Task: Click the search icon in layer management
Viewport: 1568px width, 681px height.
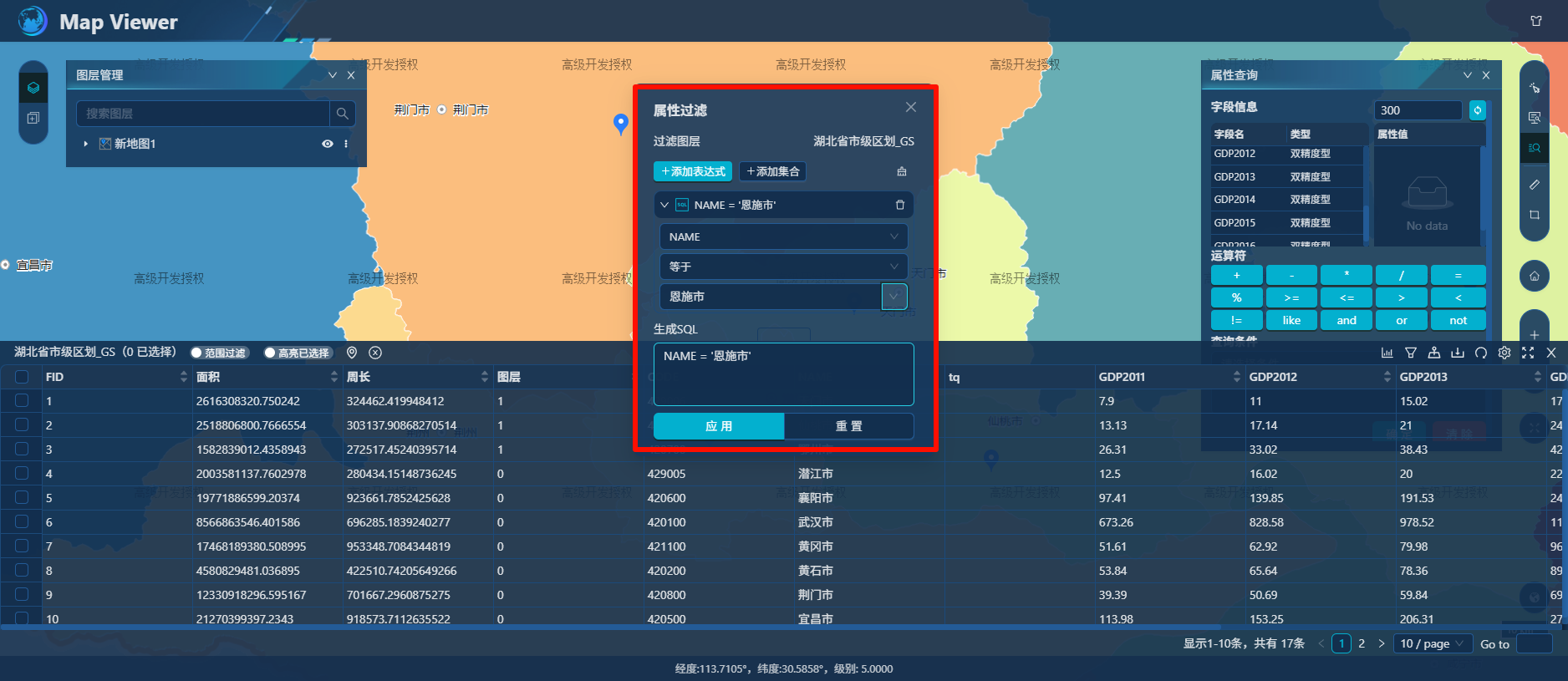Action: tap(343, 114)
